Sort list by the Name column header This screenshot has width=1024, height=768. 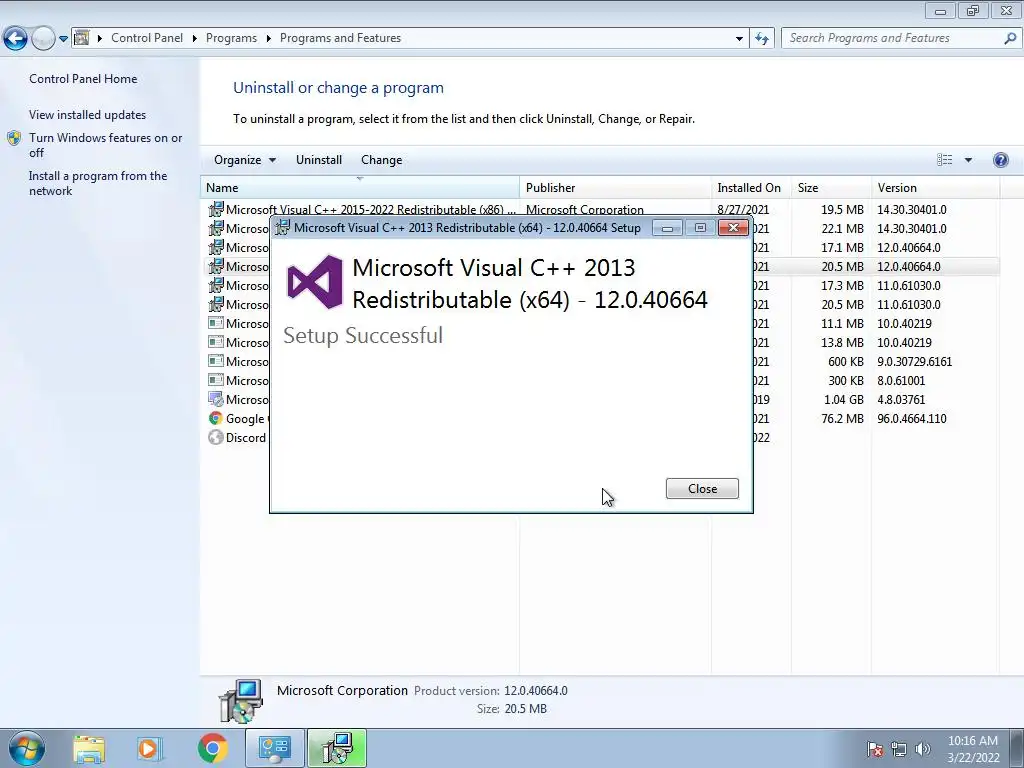click(x=359, y=187)
